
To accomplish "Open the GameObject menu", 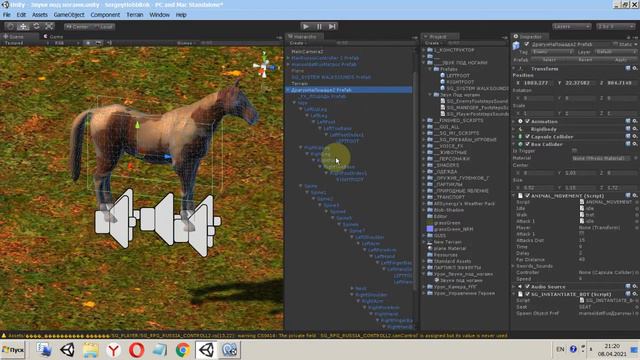I will point(69,15).
